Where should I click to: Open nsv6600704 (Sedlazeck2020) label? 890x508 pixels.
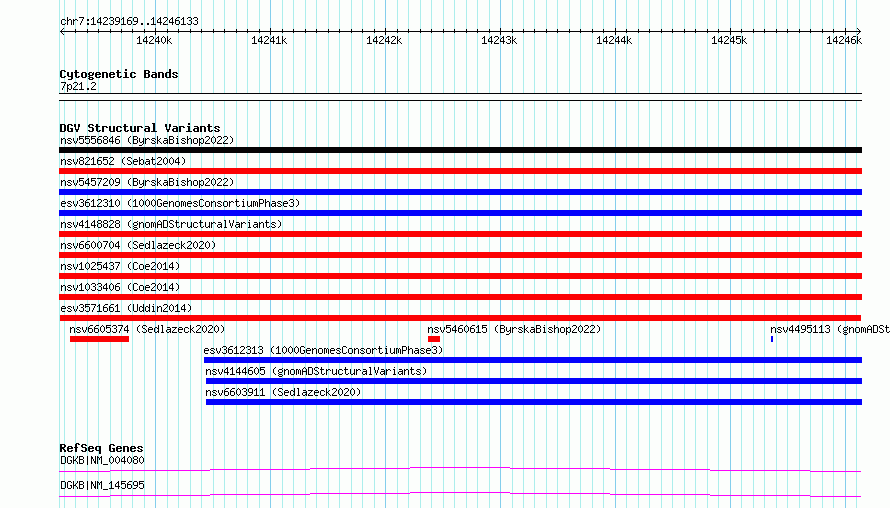point(138,245)
